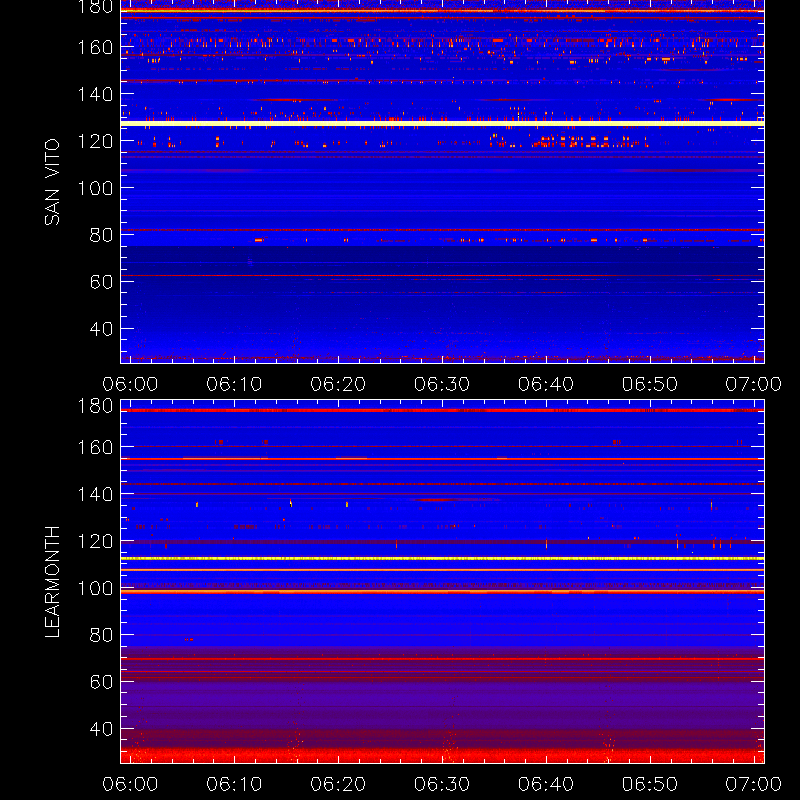Click the SAN VITO axis label
The image size is (800, 800).
tap(52, 182)
